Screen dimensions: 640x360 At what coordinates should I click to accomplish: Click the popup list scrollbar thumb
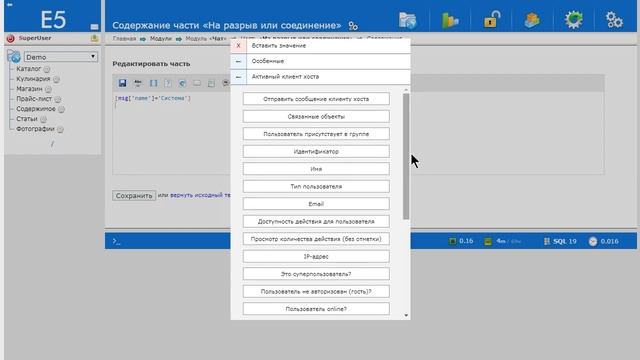tap(406, 157)
